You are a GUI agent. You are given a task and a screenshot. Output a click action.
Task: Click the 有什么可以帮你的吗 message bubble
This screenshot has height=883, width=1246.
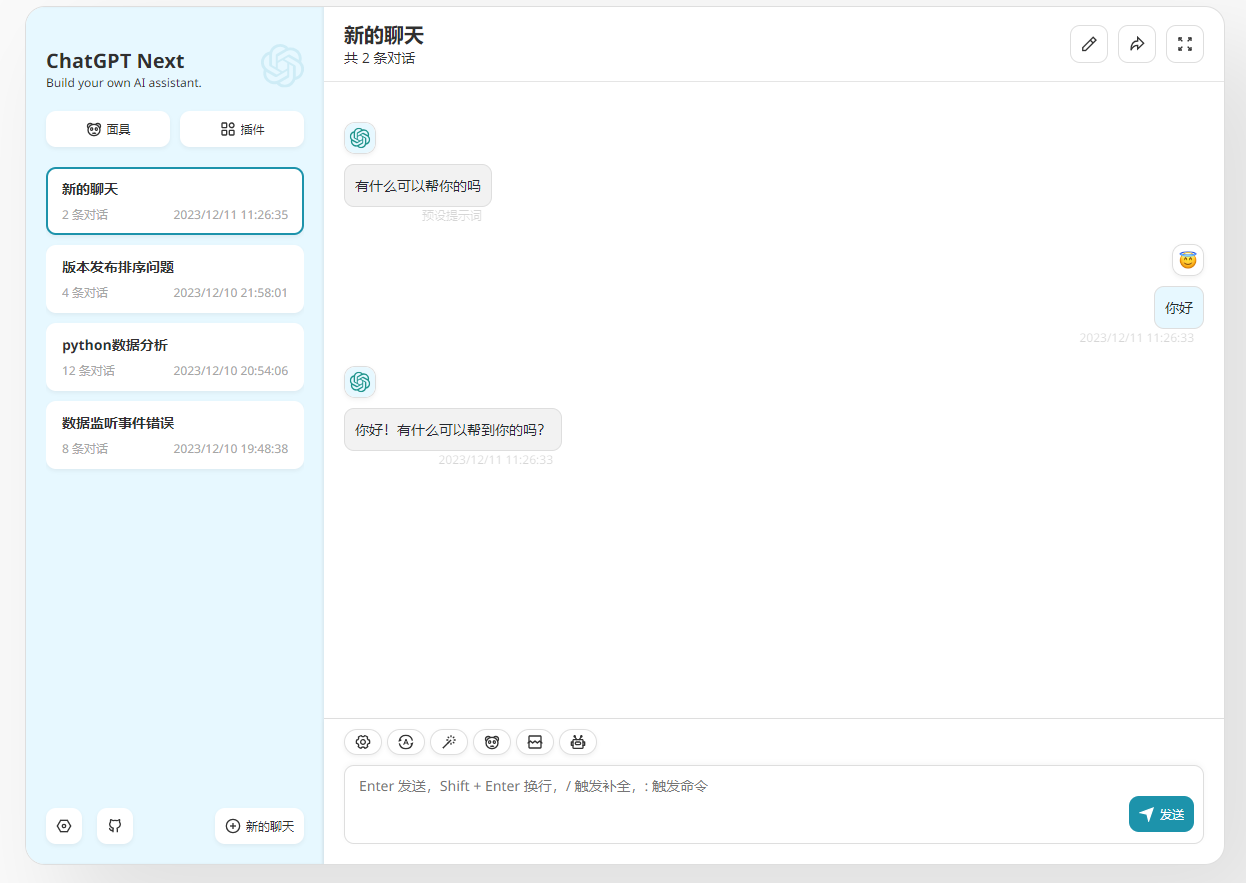coord(418,186)
